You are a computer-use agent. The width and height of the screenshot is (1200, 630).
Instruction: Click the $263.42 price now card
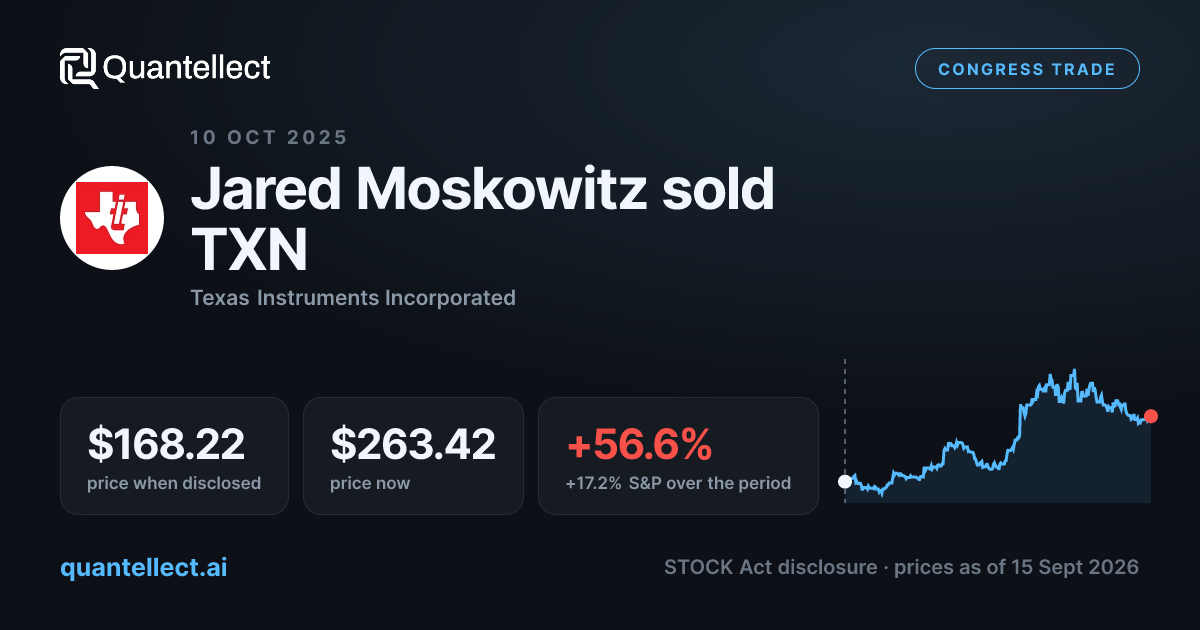click(x=413, y=456)
